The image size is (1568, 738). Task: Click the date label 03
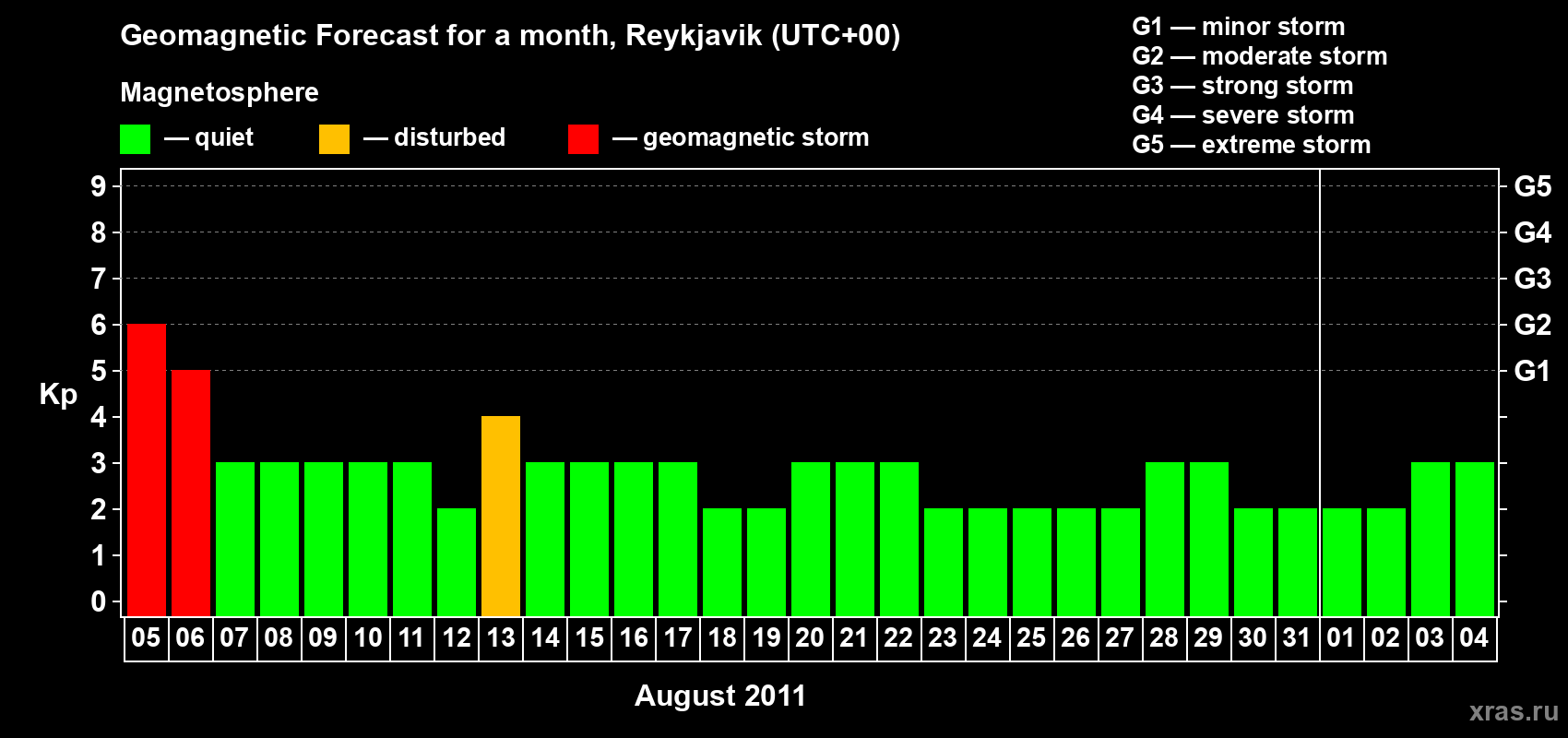pyautogui.click(x=1430, y=638)
